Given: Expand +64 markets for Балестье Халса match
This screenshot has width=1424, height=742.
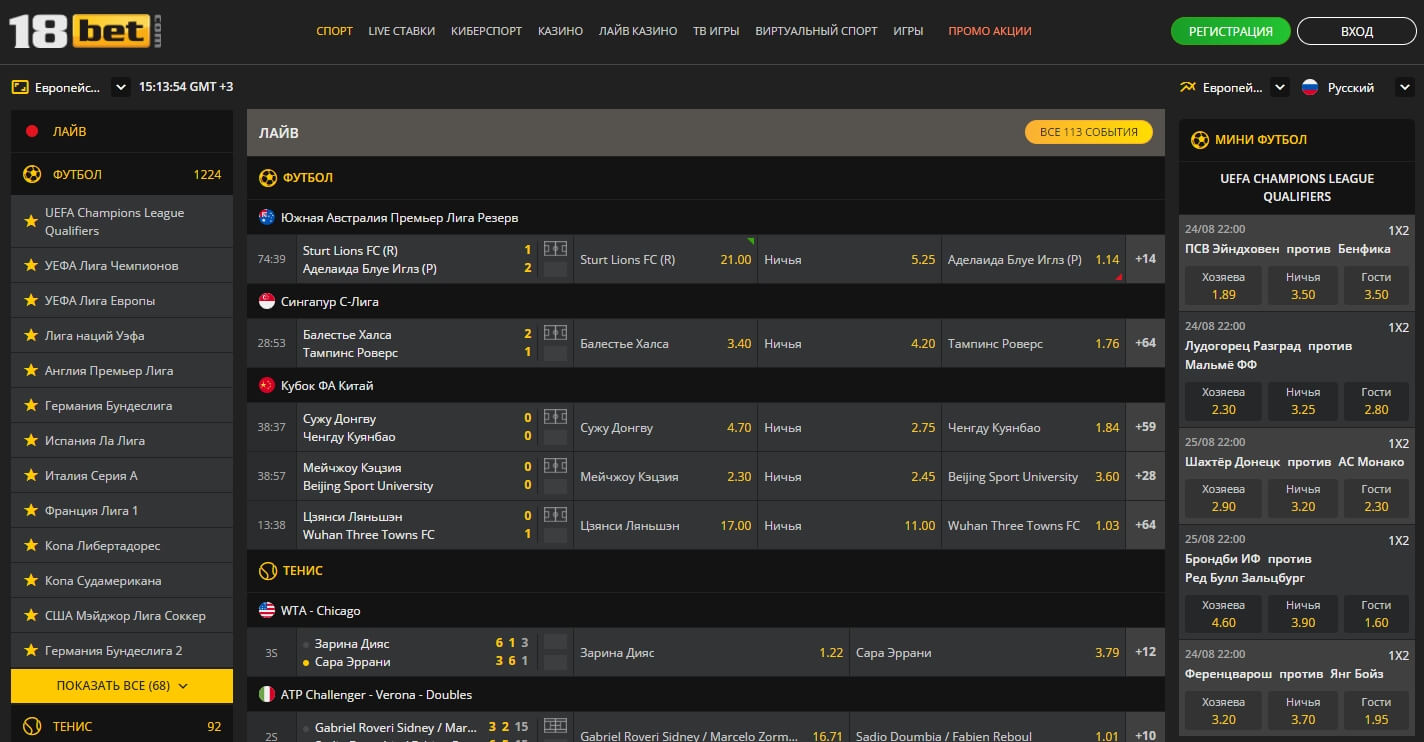Looking at the screenshot, I should coord(1146,343).
